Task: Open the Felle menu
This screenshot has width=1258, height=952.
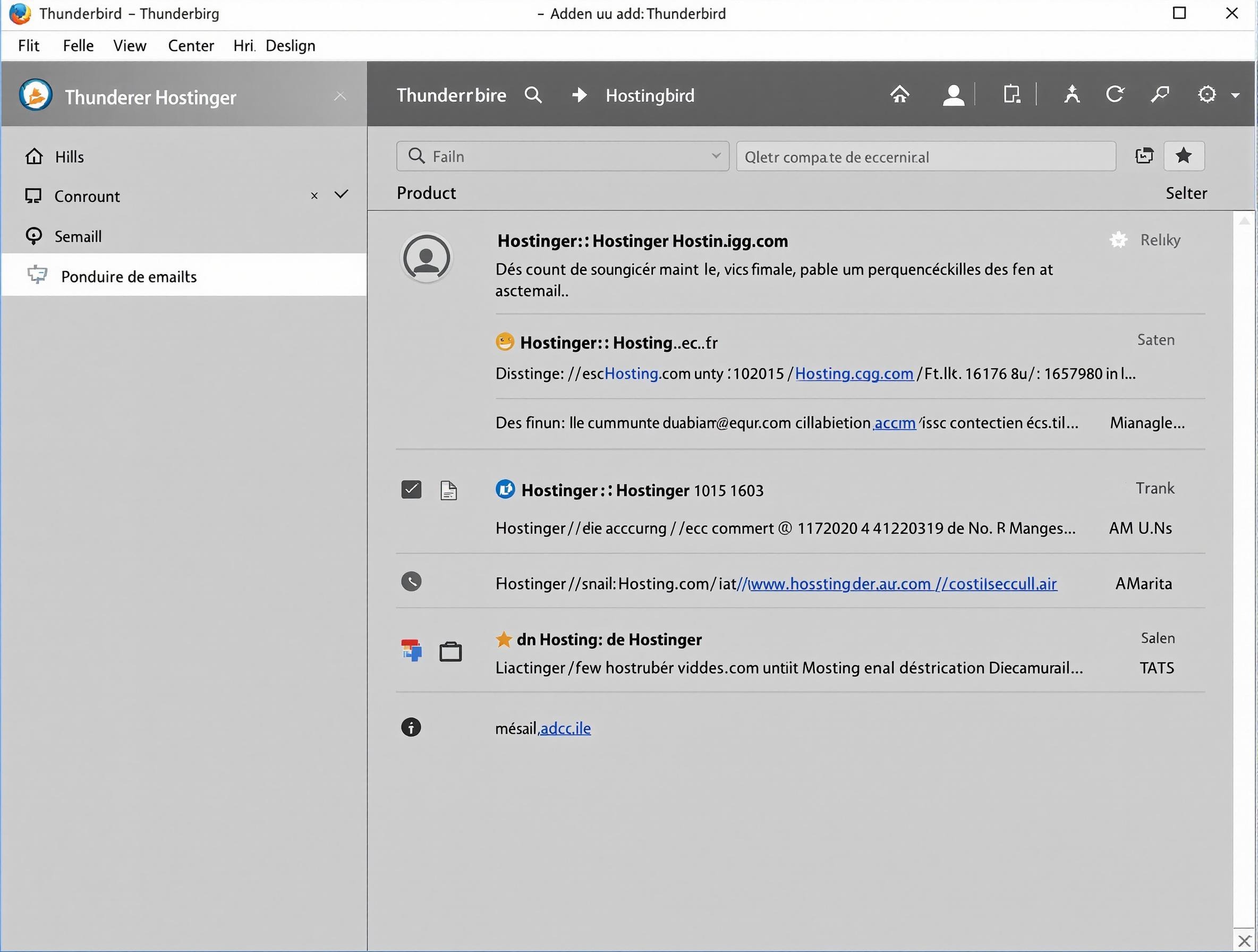Action: tap(78, 46)
